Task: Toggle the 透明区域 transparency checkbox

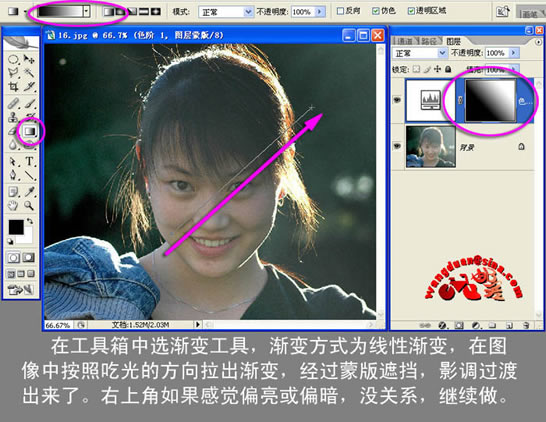Action: tap(411, 11)
